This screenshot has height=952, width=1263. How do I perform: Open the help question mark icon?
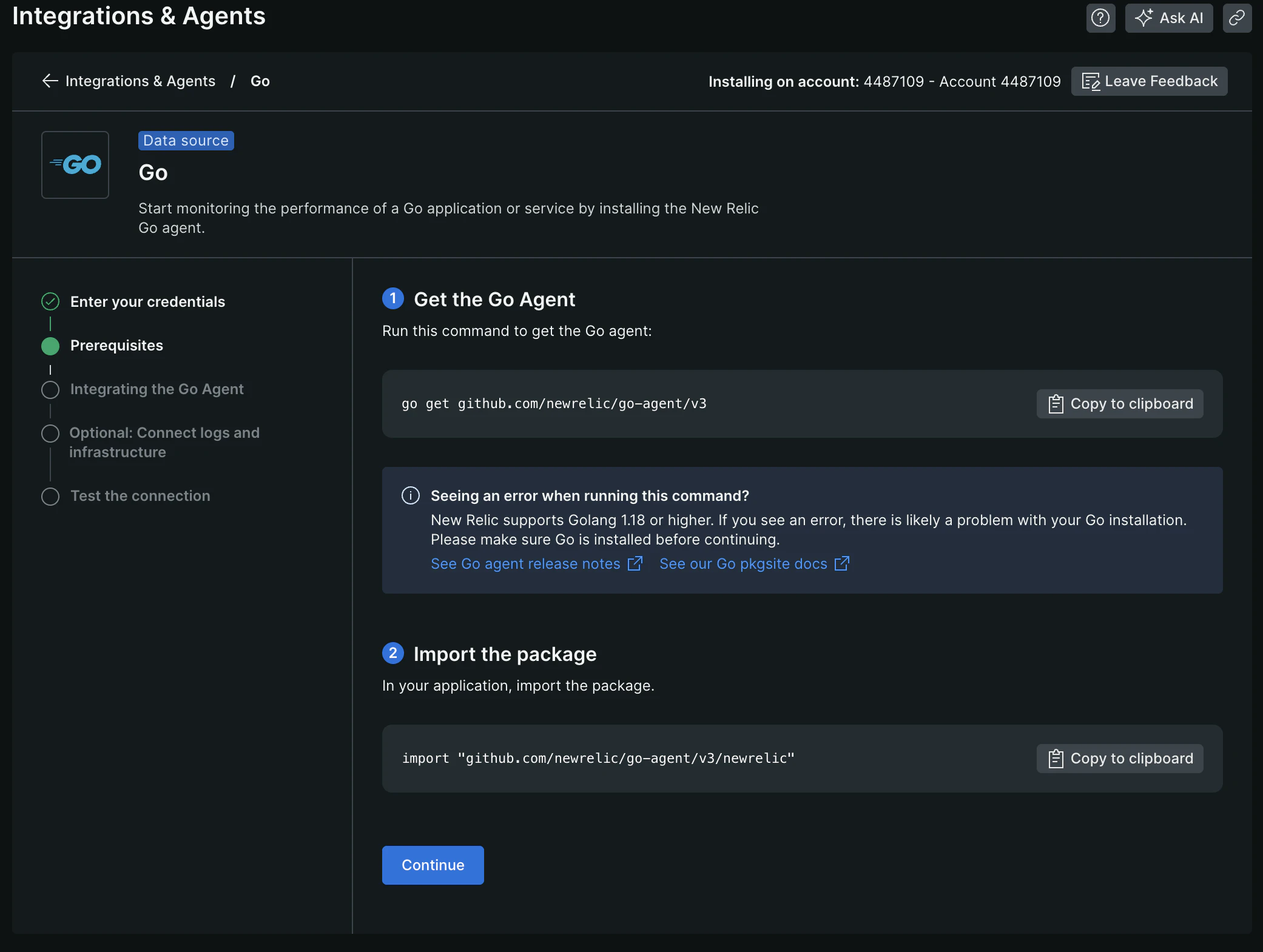point(1100,18)
